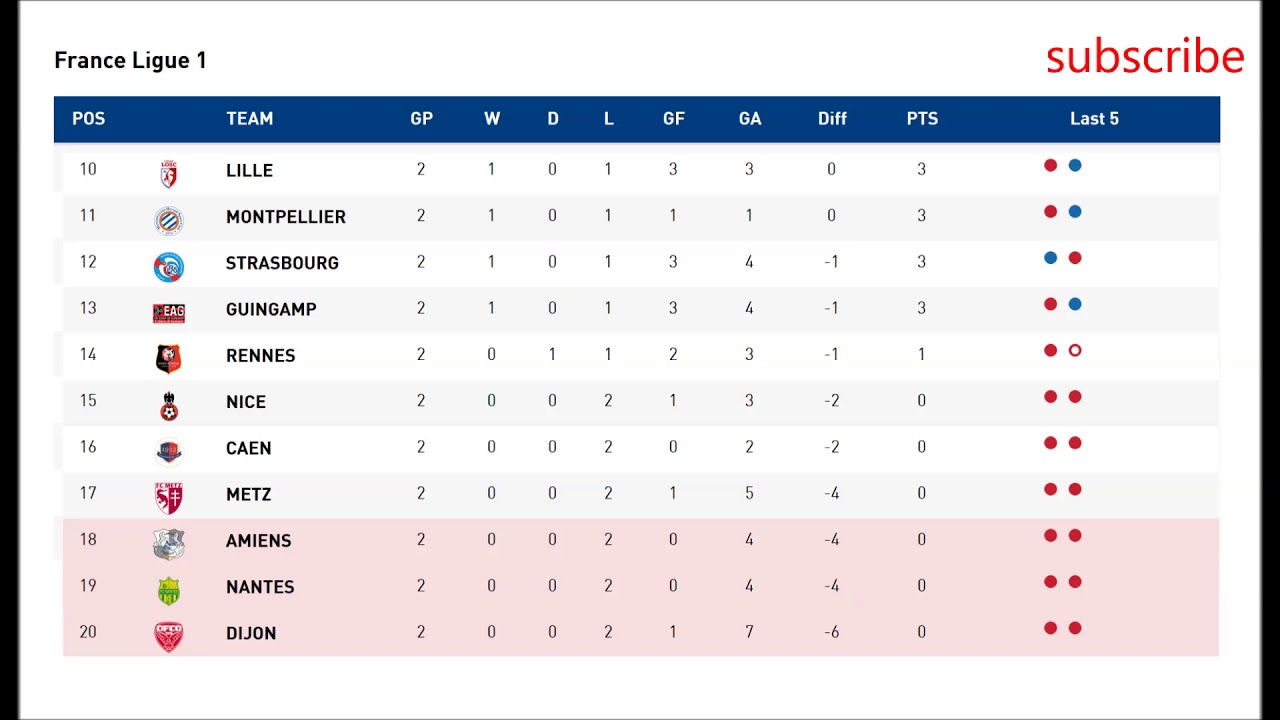This screenshot has width=1280, height=720.
Task: Click the Lille club crest
Action: pos(169,173)
